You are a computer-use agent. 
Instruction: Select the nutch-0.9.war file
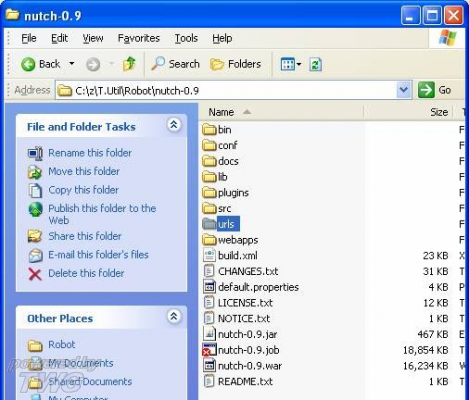[243, 366]
